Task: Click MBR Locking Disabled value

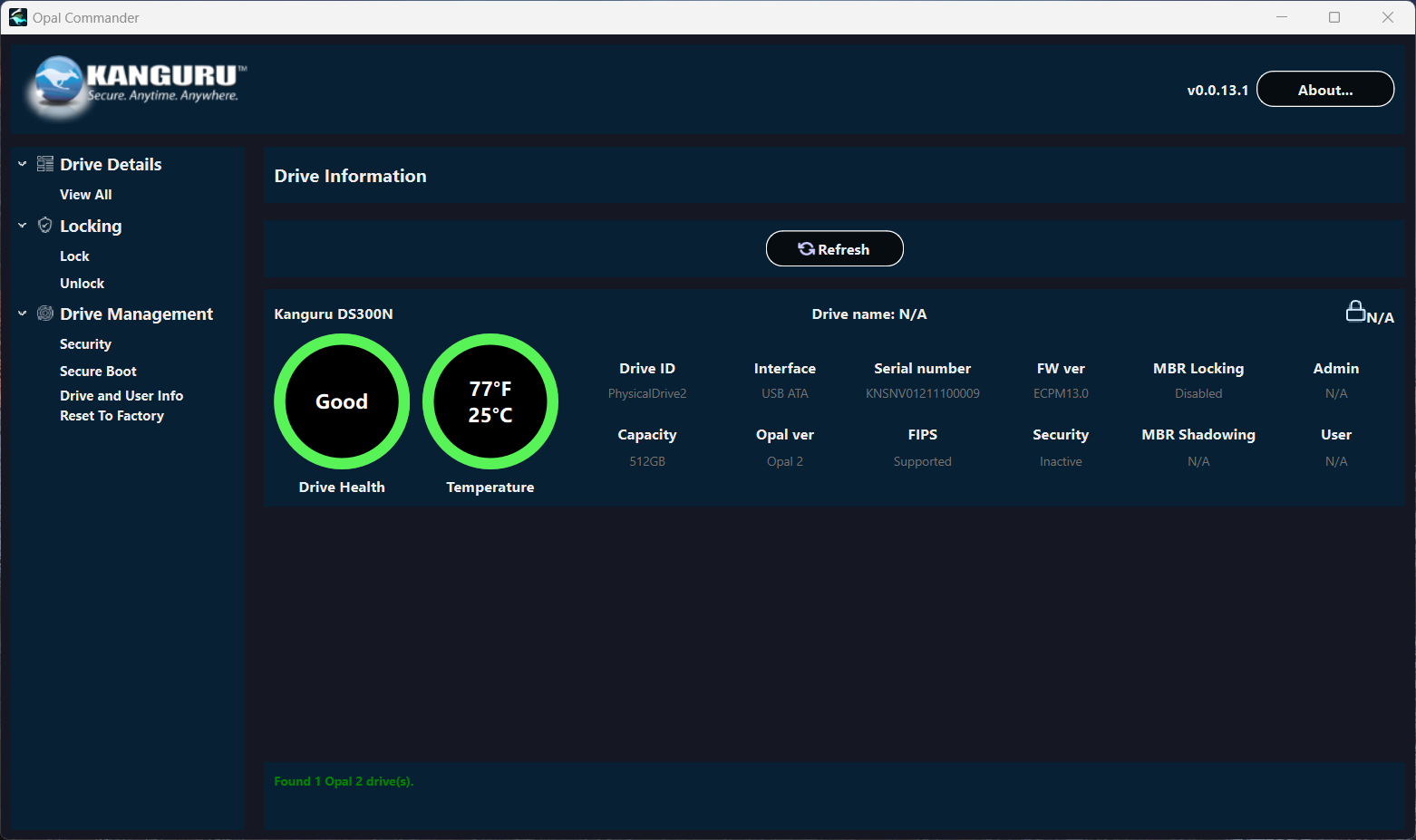Action: coord(1198,393)
